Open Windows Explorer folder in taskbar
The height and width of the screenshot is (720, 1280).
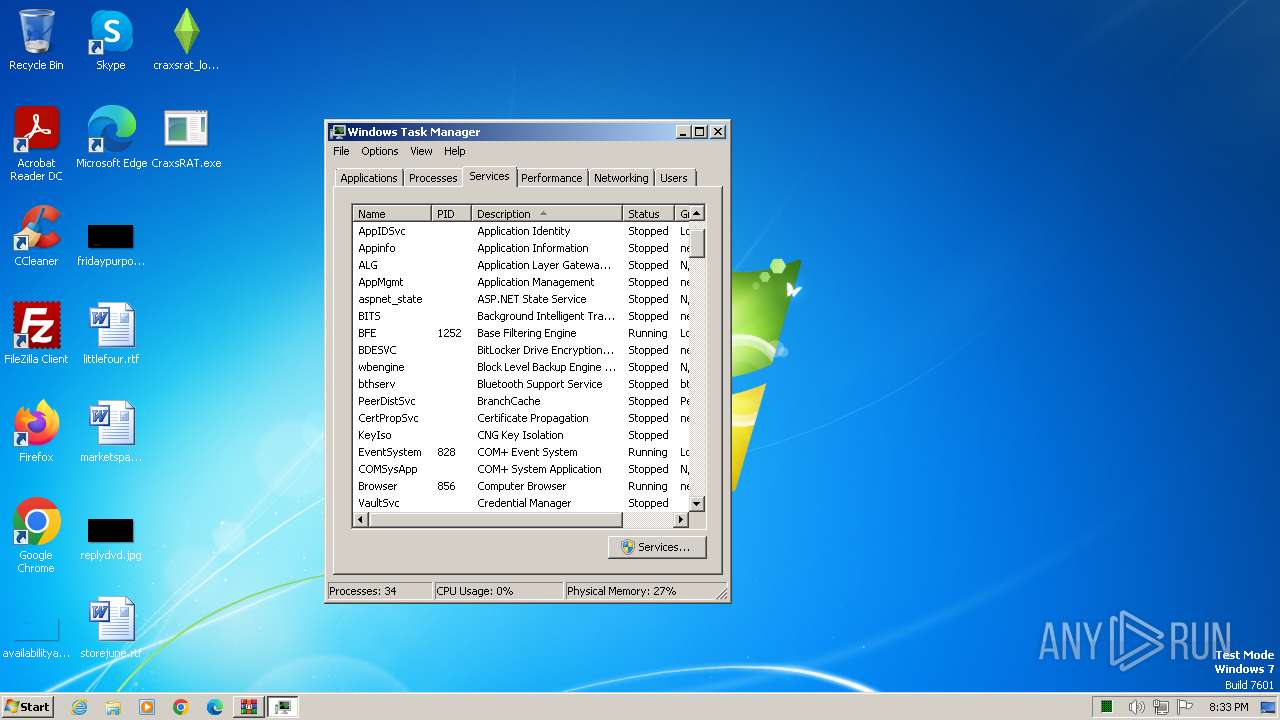113,707
